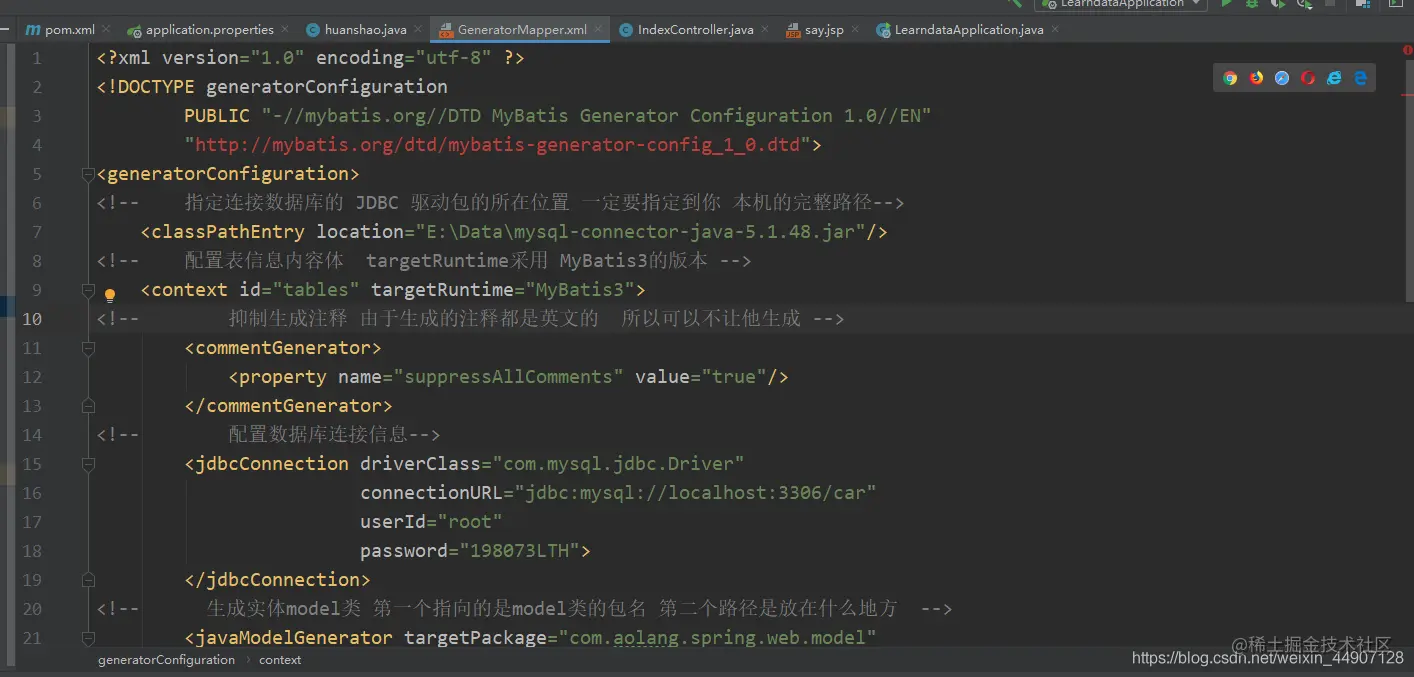Screen dimensions: 1414x677
Task: Click line number 10 in gutter
Action: pyautogui.click(x=32, y=319)
